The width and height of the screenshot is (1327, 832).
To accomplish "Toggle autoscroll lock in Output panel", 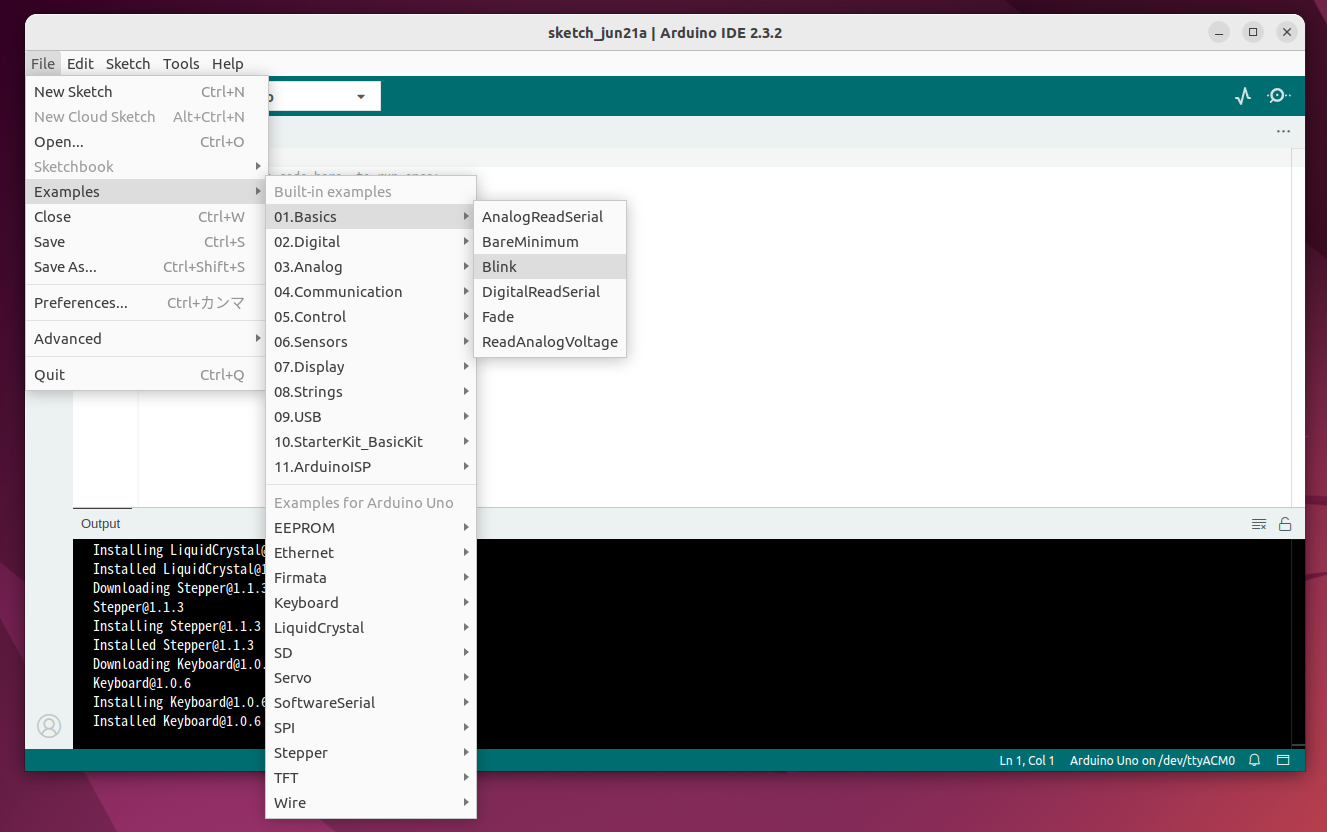I will 1286,522.
